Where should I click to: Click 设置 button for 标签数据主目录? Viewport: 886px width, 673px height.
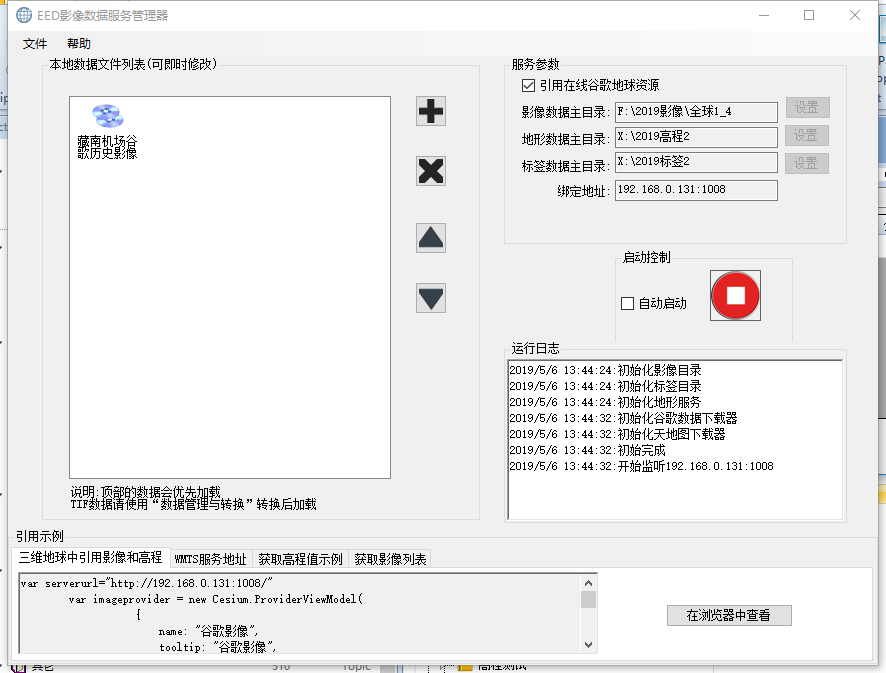click(806, 163)
